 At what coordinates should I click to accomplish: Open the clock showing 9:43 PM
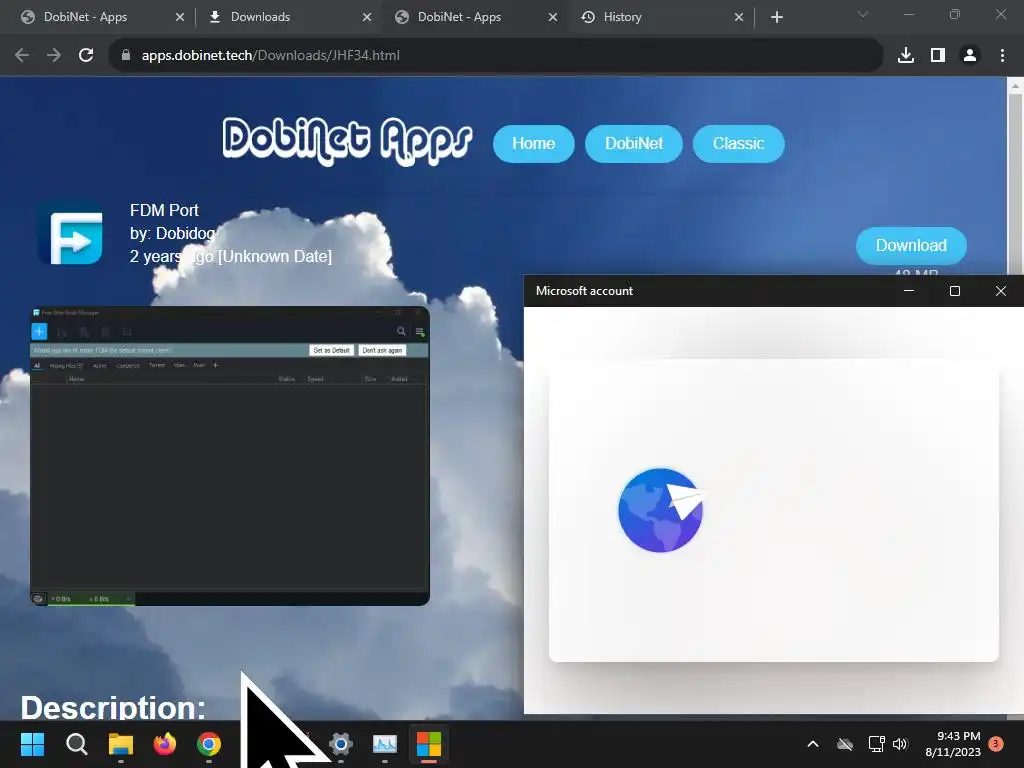coord(953,744)
